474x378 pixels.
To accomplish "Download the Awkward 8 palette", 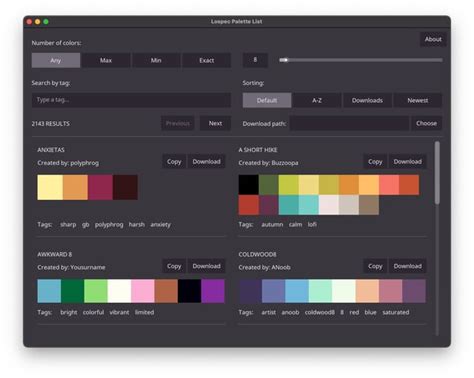I will click(206, 266).
